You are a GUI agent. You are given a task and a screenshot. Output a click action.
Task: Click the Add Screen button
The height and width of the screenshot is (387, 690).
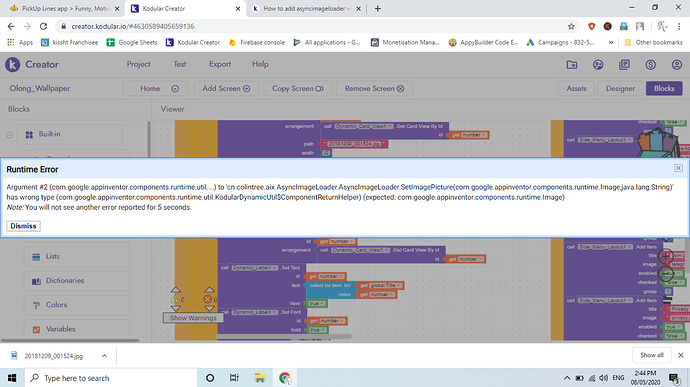226,88
